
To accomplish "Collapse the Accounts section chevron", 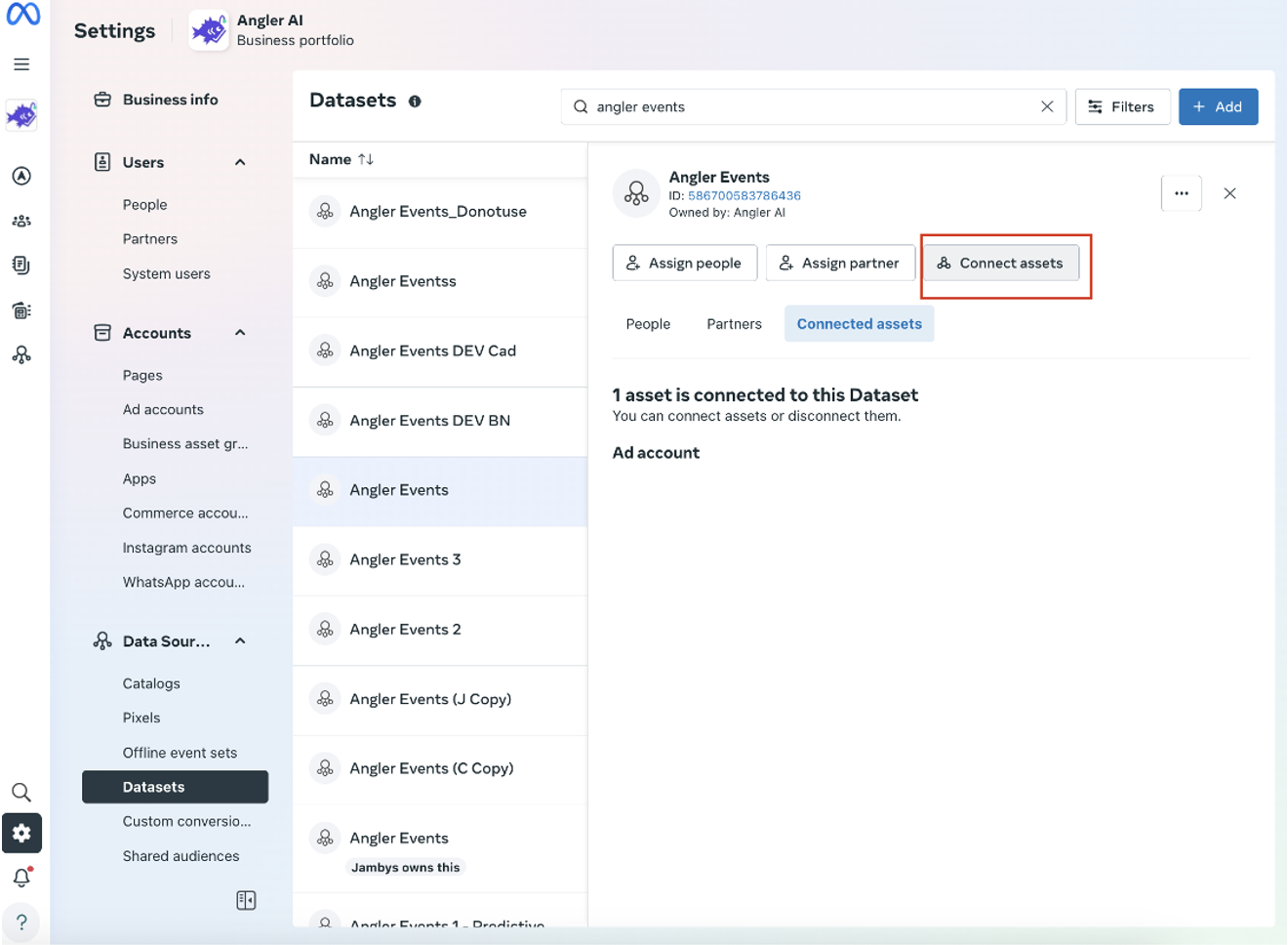I will (240, 333).
